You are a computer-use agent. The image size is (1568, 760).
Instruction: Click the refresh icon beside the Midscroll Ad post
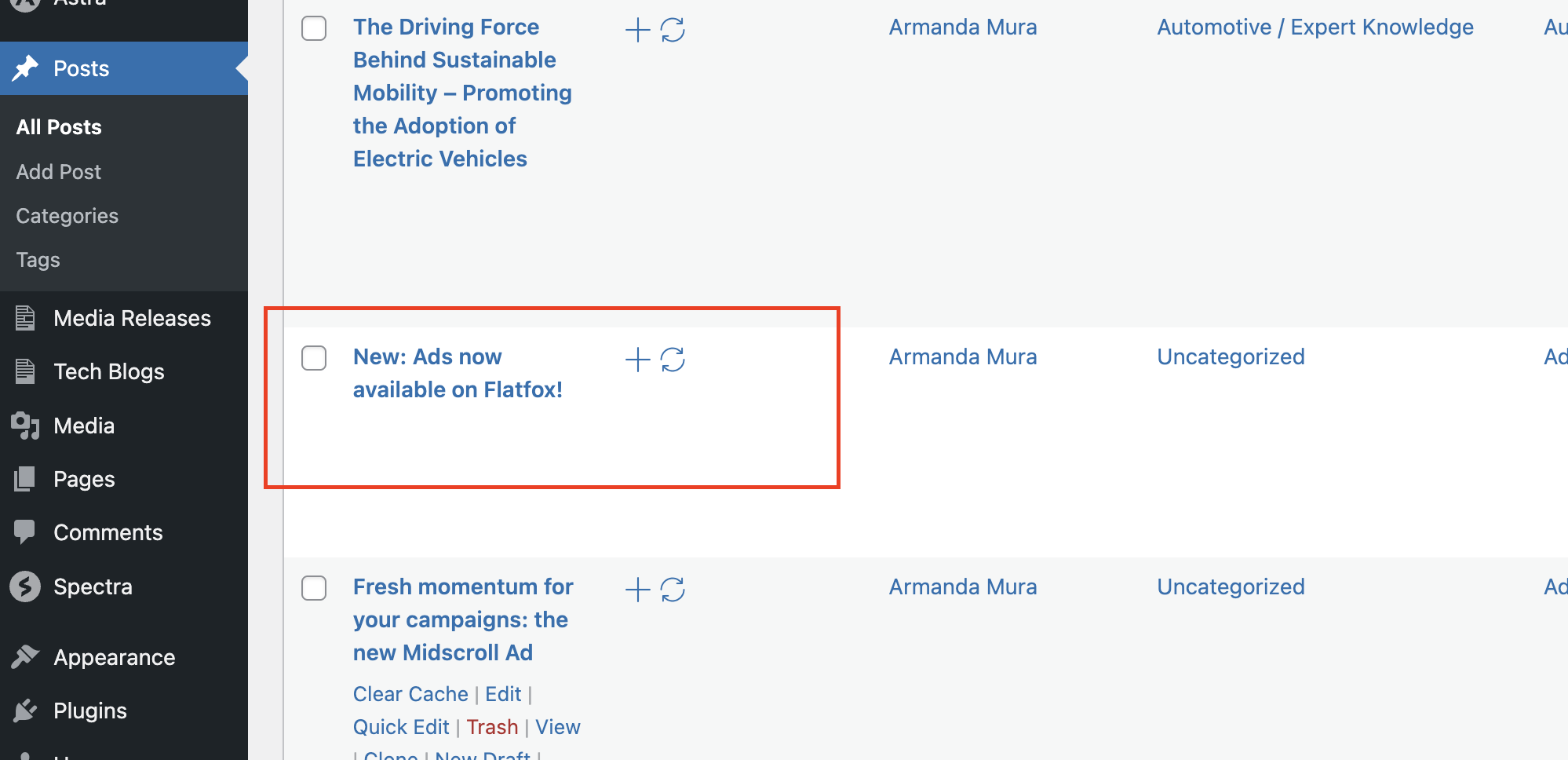673,590
